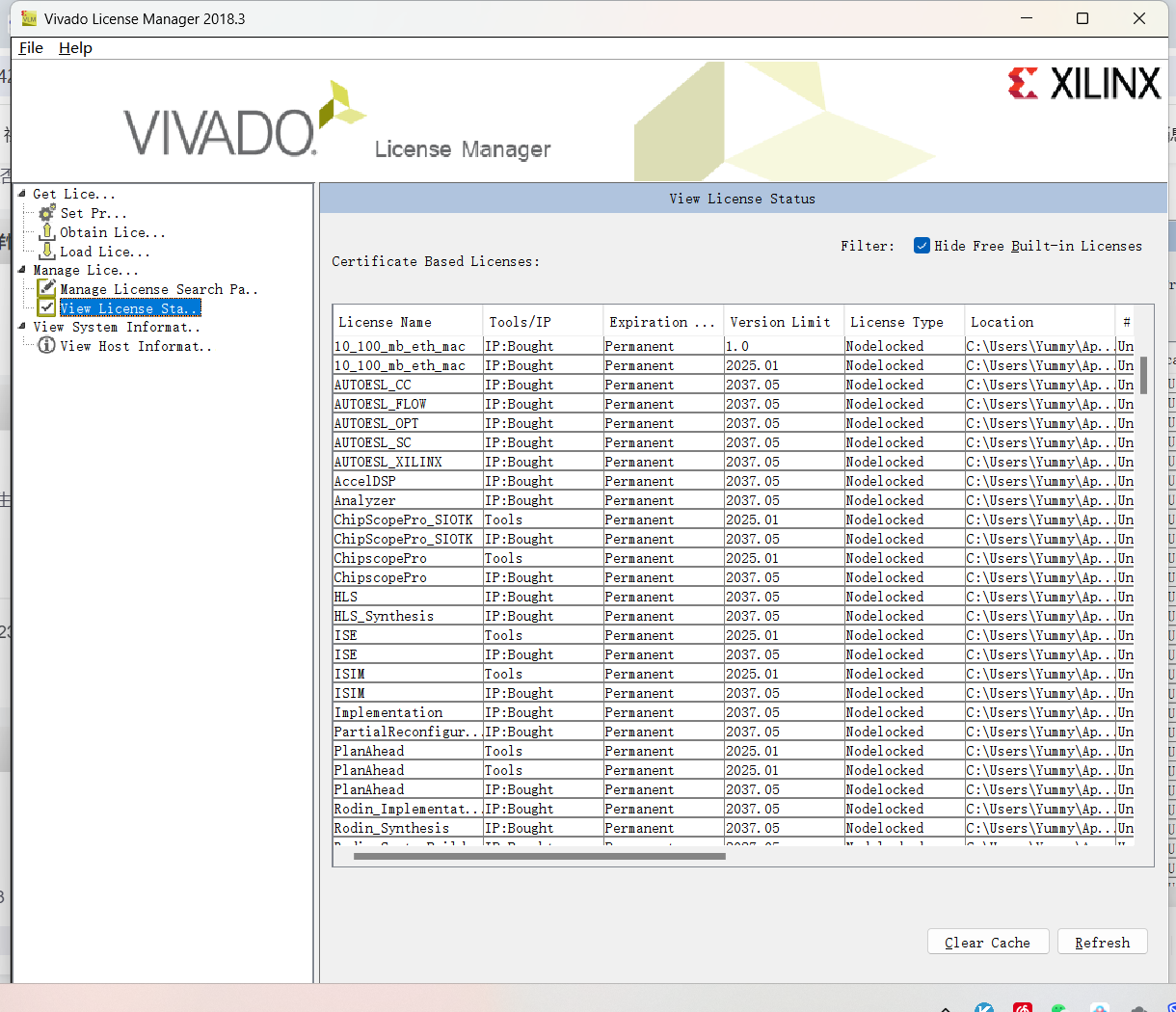
Task: Select the PartialReconfigur... license name
Action: [408, 732]
